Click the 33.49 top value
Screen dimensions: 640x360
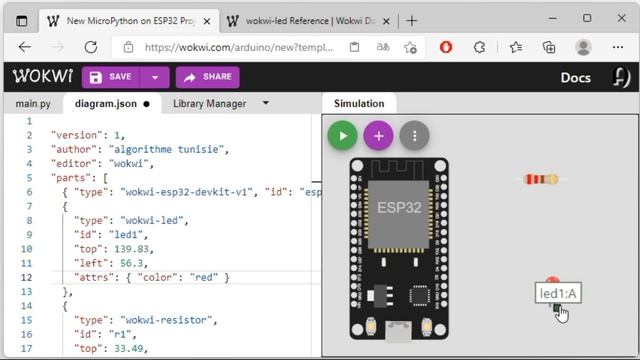pos(128,349)
